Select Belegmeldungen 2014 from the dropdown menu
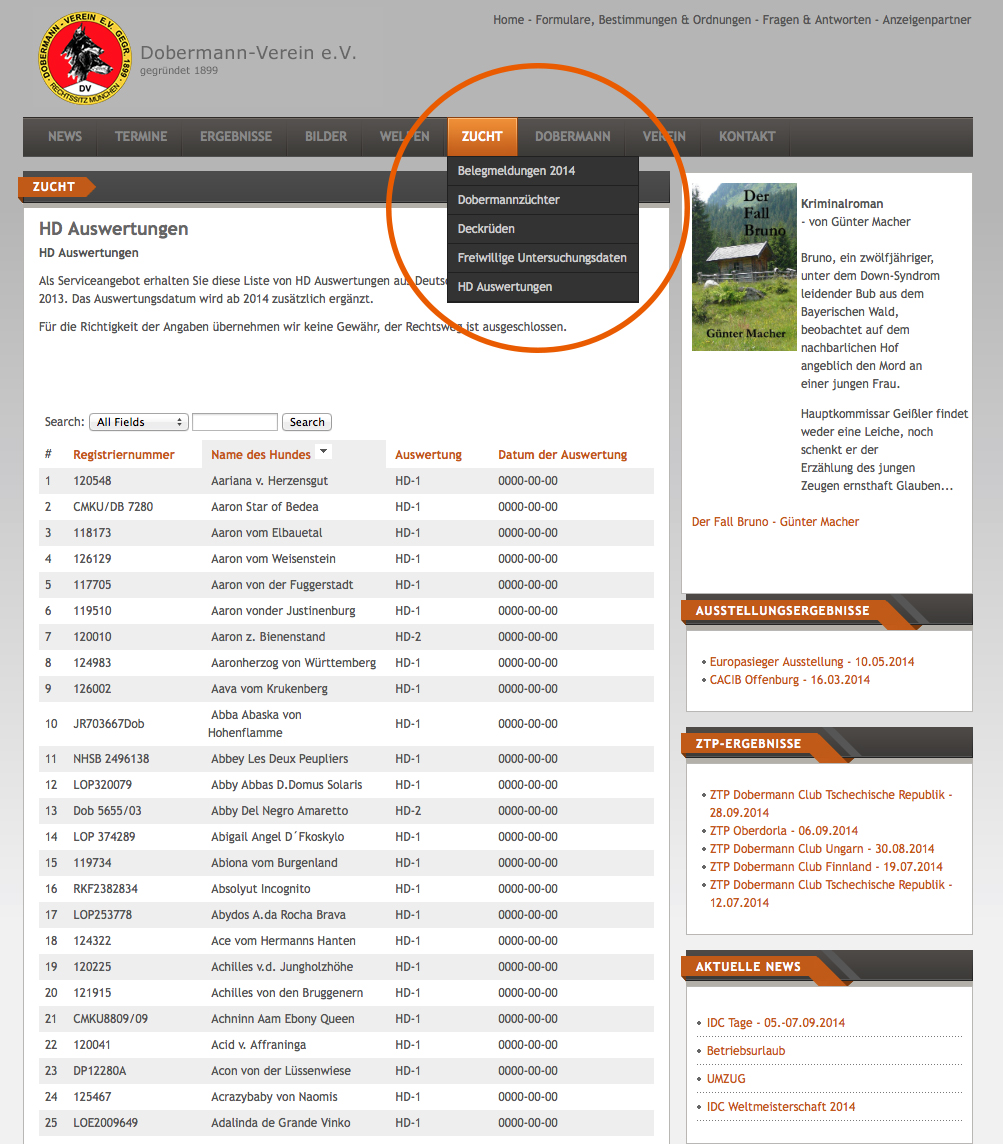The image size is (1003, 1144). [516, 171]
